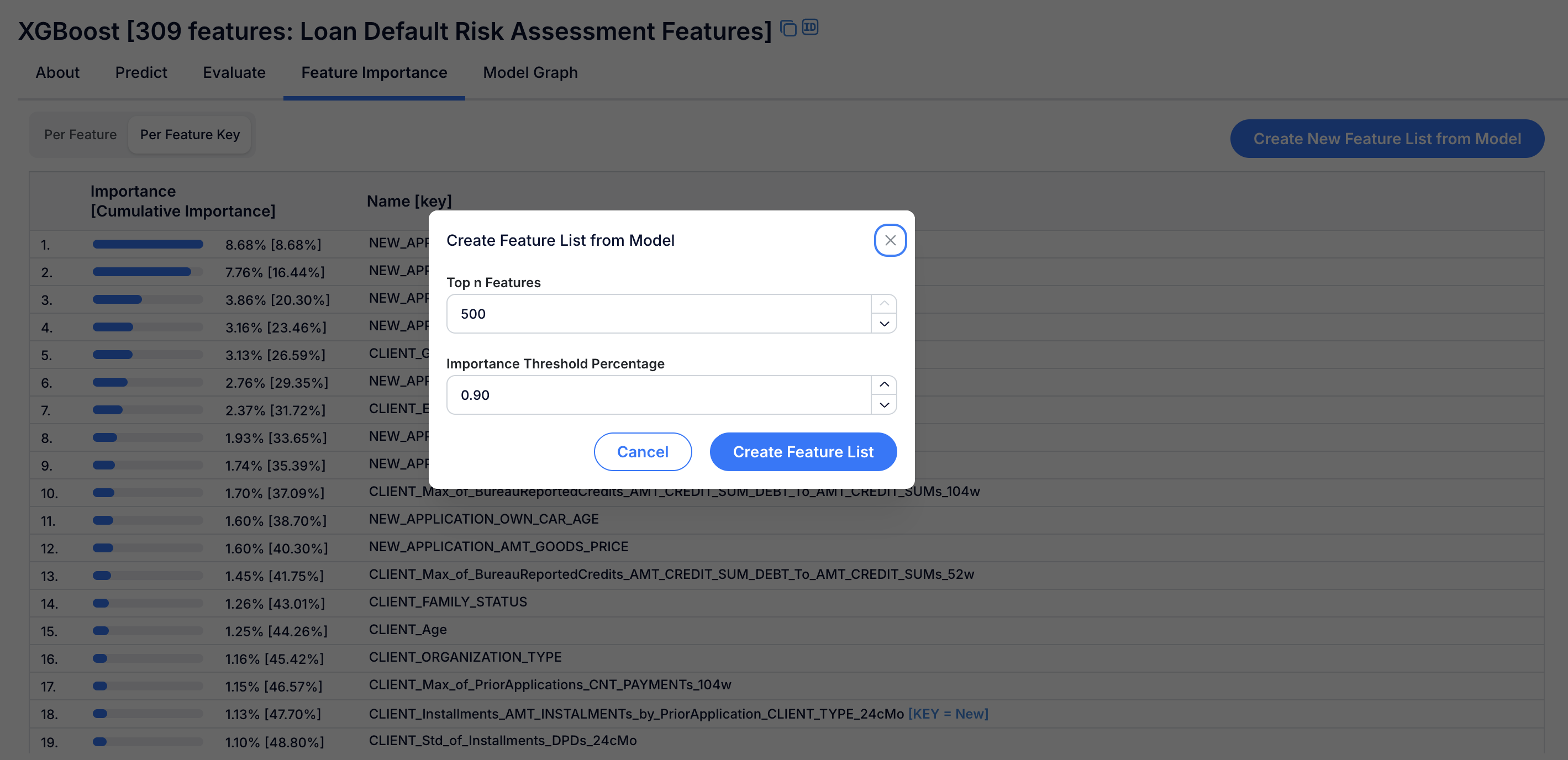Open the About tab
1568x760 pixels.
click(57, 72)
